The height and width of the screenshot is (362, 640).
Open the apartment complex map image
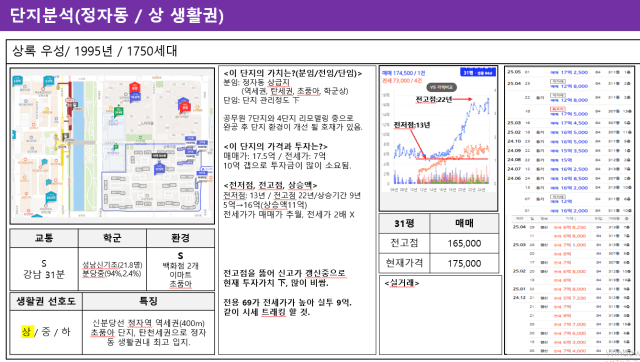pyautogui.click(x=112, y=146)
